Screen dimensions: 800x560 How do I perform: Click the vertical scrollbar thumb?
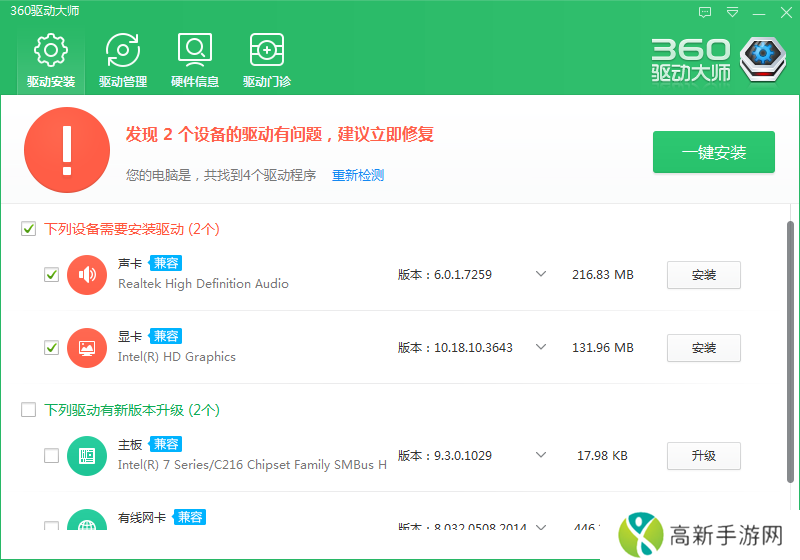pos(790,352)
